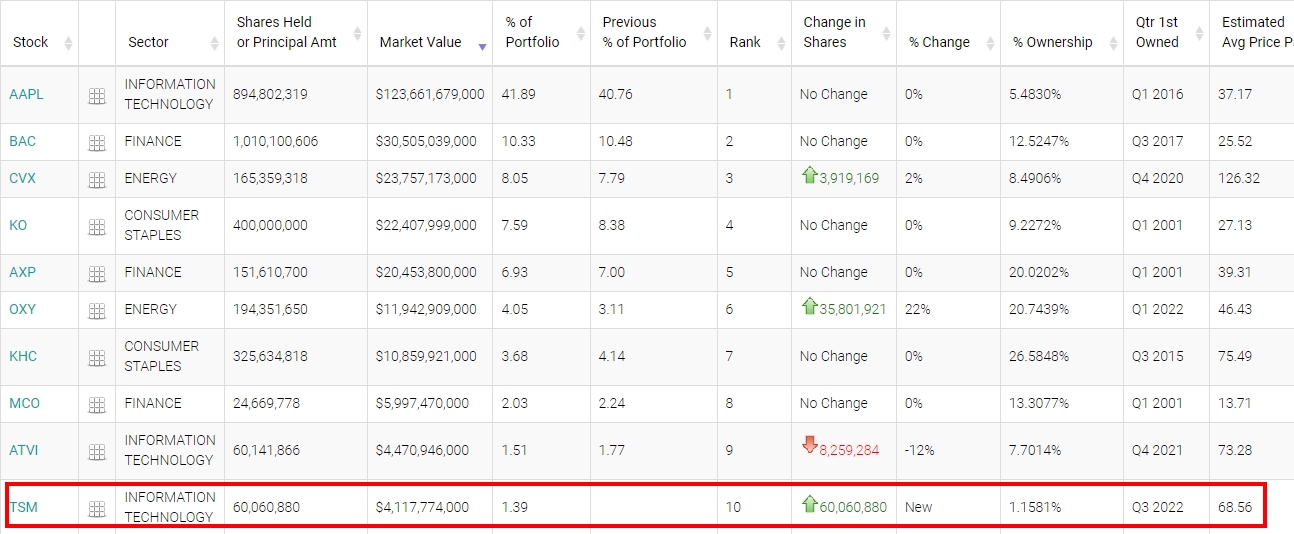The image size is (1294, 534).
Task: Click the grid icon in the KHC row
Action: (x=97, y=358)
